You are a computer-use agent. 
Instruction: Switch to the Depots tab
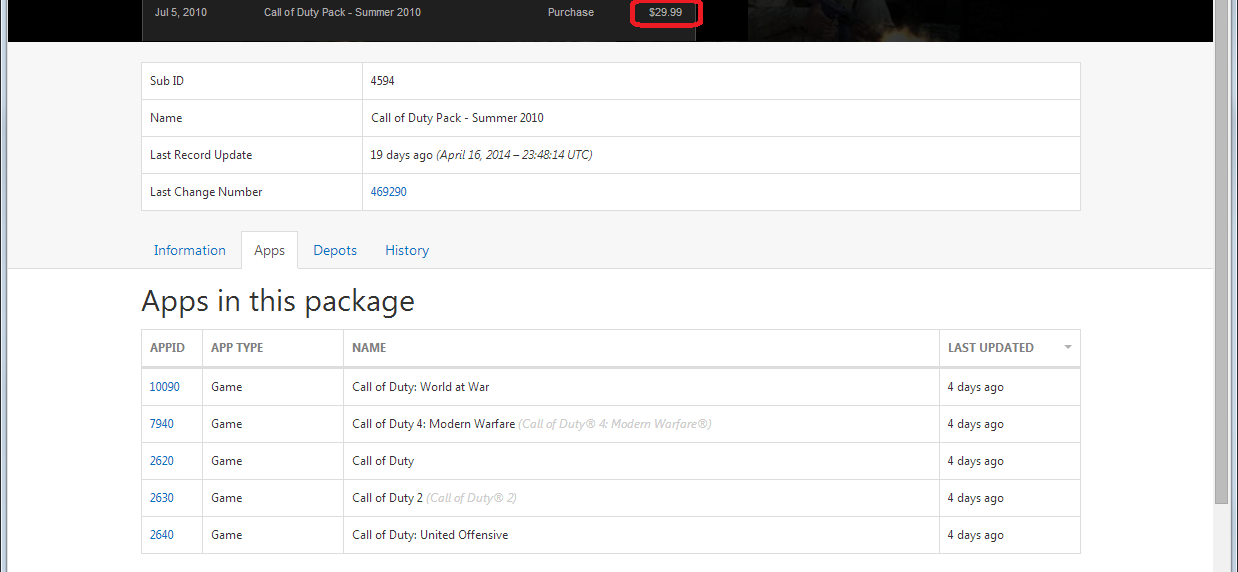click(335, 250)
